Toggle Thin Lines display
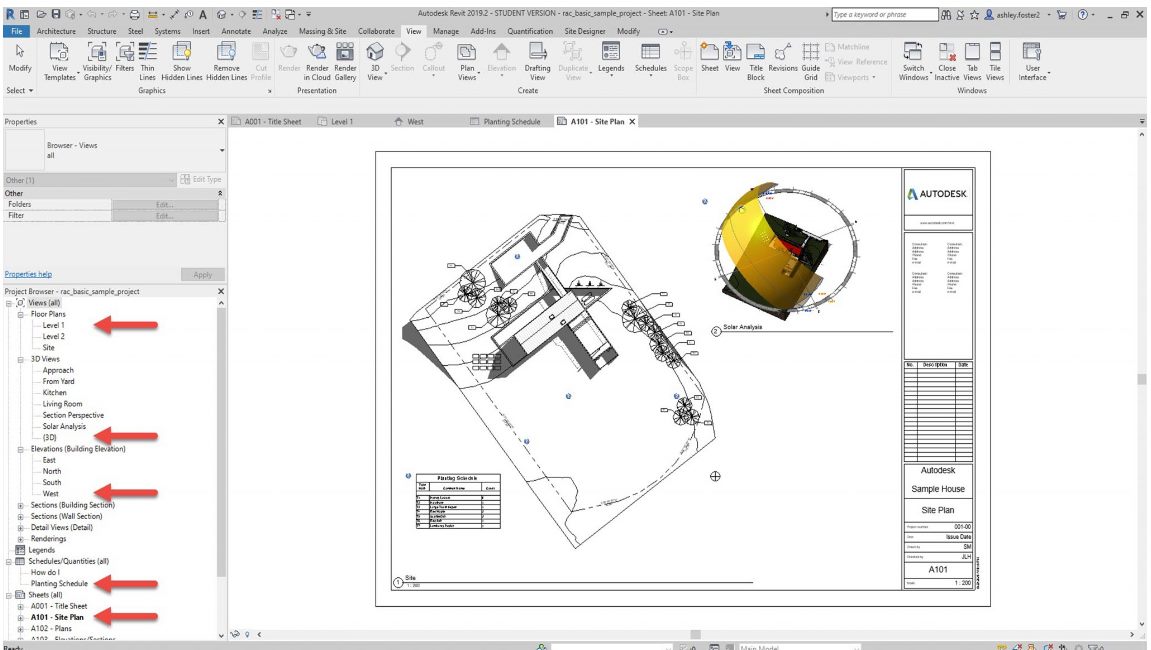1151x650 pixels. coord(148,61)
